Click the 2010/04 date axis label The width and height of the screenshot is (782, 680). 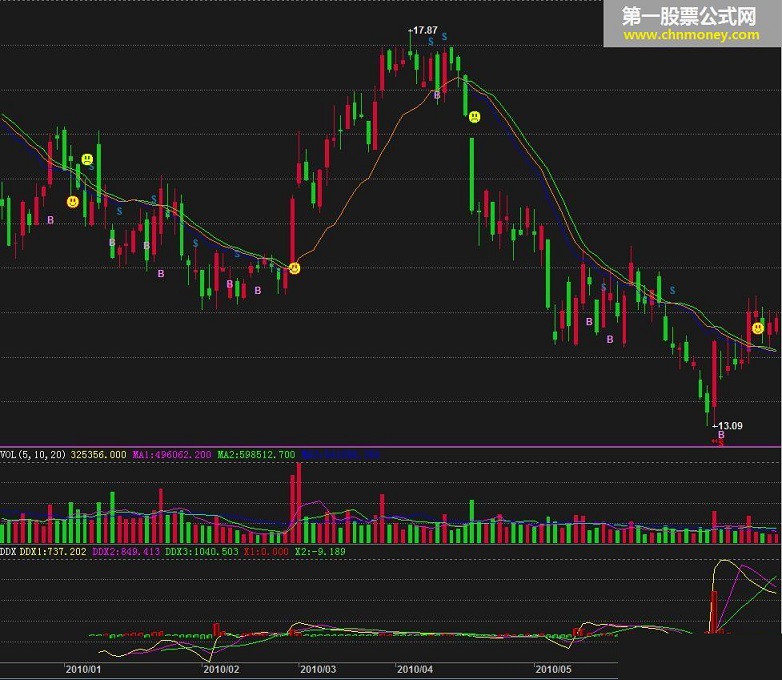point(414,669)
